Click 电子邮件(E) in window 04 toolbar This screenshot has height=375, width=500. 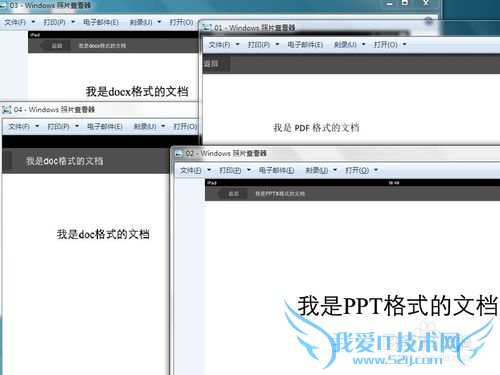[105, 126]
